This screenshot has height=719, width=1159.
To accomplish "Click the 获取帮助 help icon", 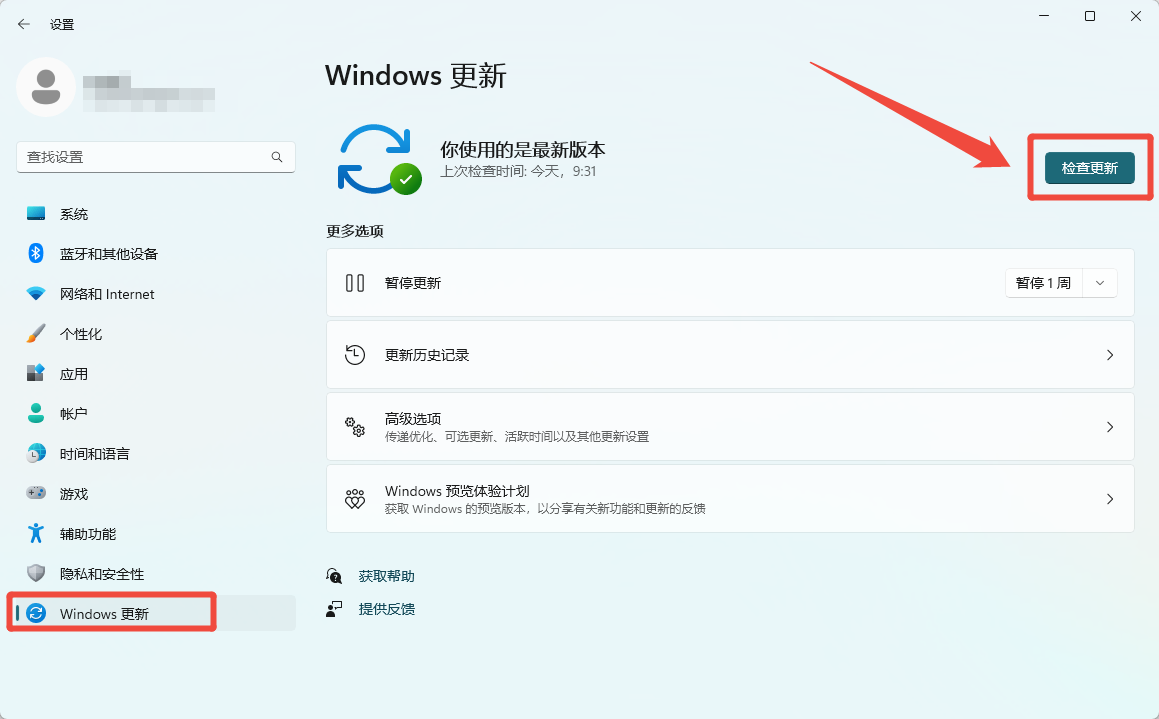I will [x=334, y=576].
